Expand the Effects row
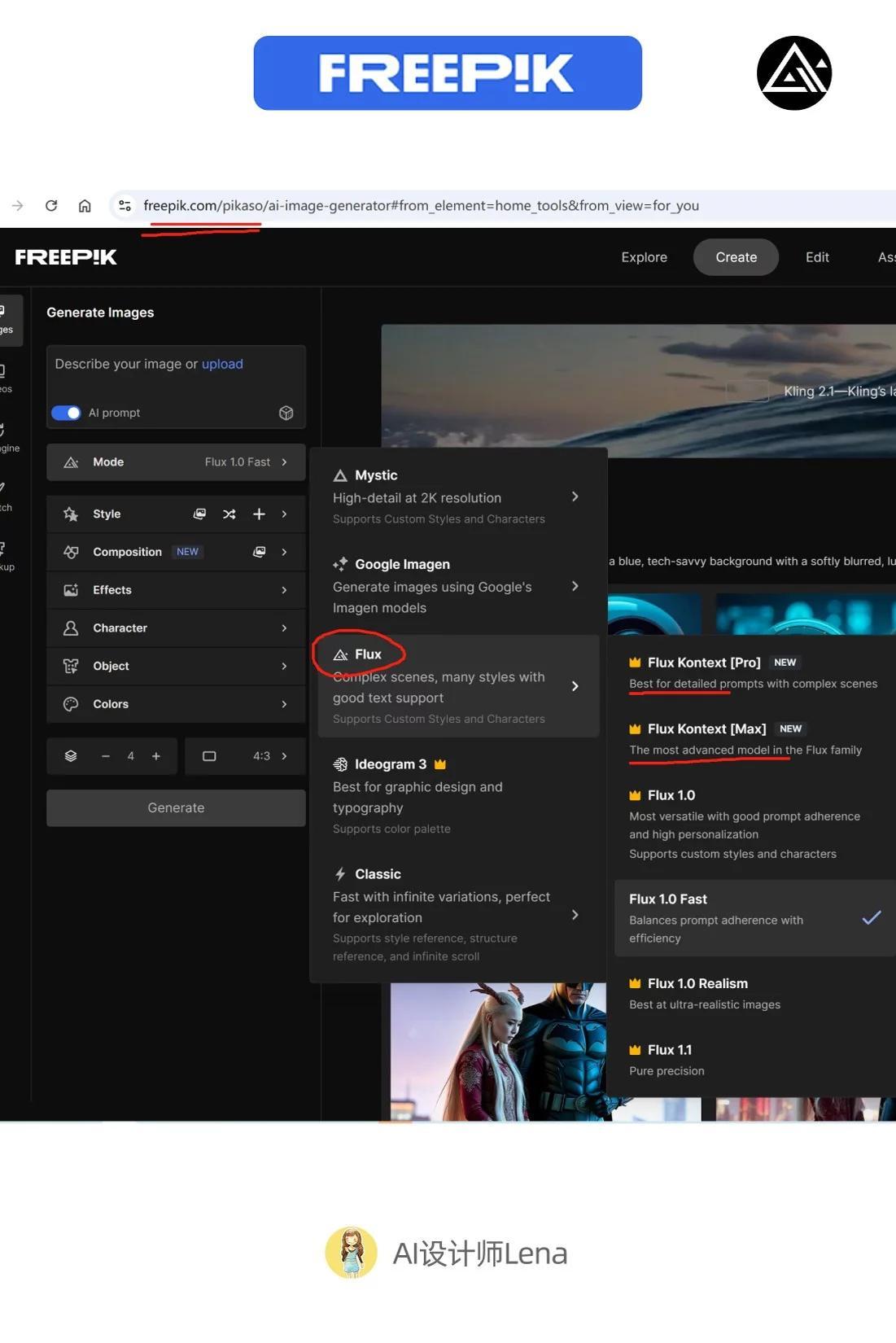896x1343 pixels. tap(176, 590)
